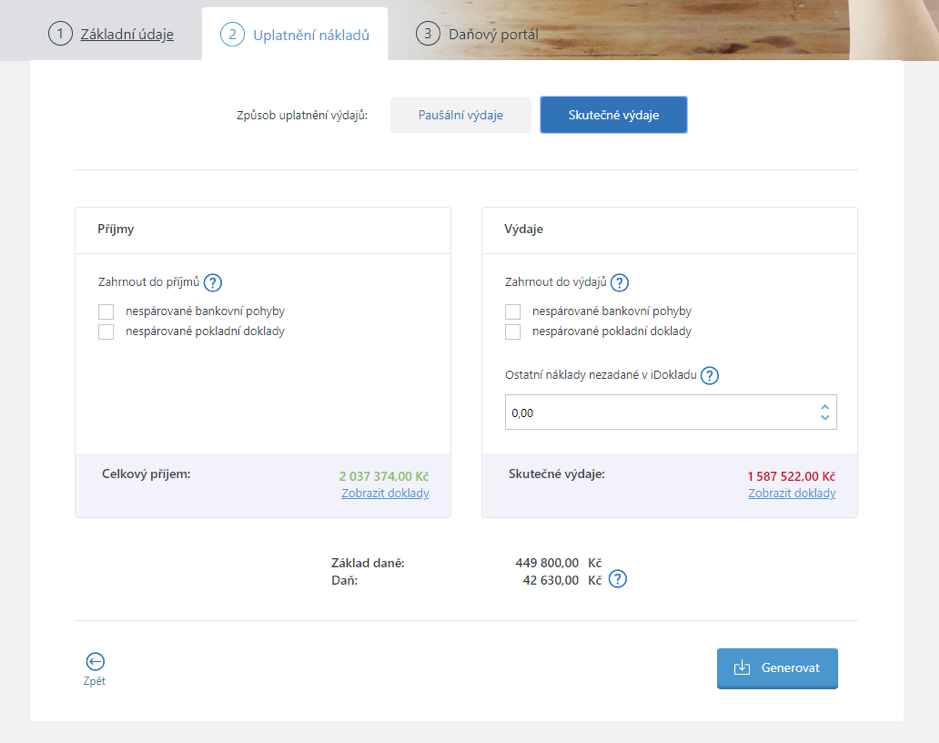This screenshot has width=939, height=743.
Task: Focus the Ostatní náklady amount field
Action: point(671,412)
